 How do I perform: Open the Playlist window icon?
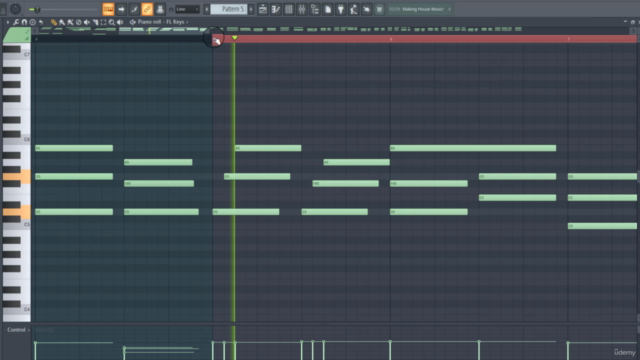click(263, 9)
